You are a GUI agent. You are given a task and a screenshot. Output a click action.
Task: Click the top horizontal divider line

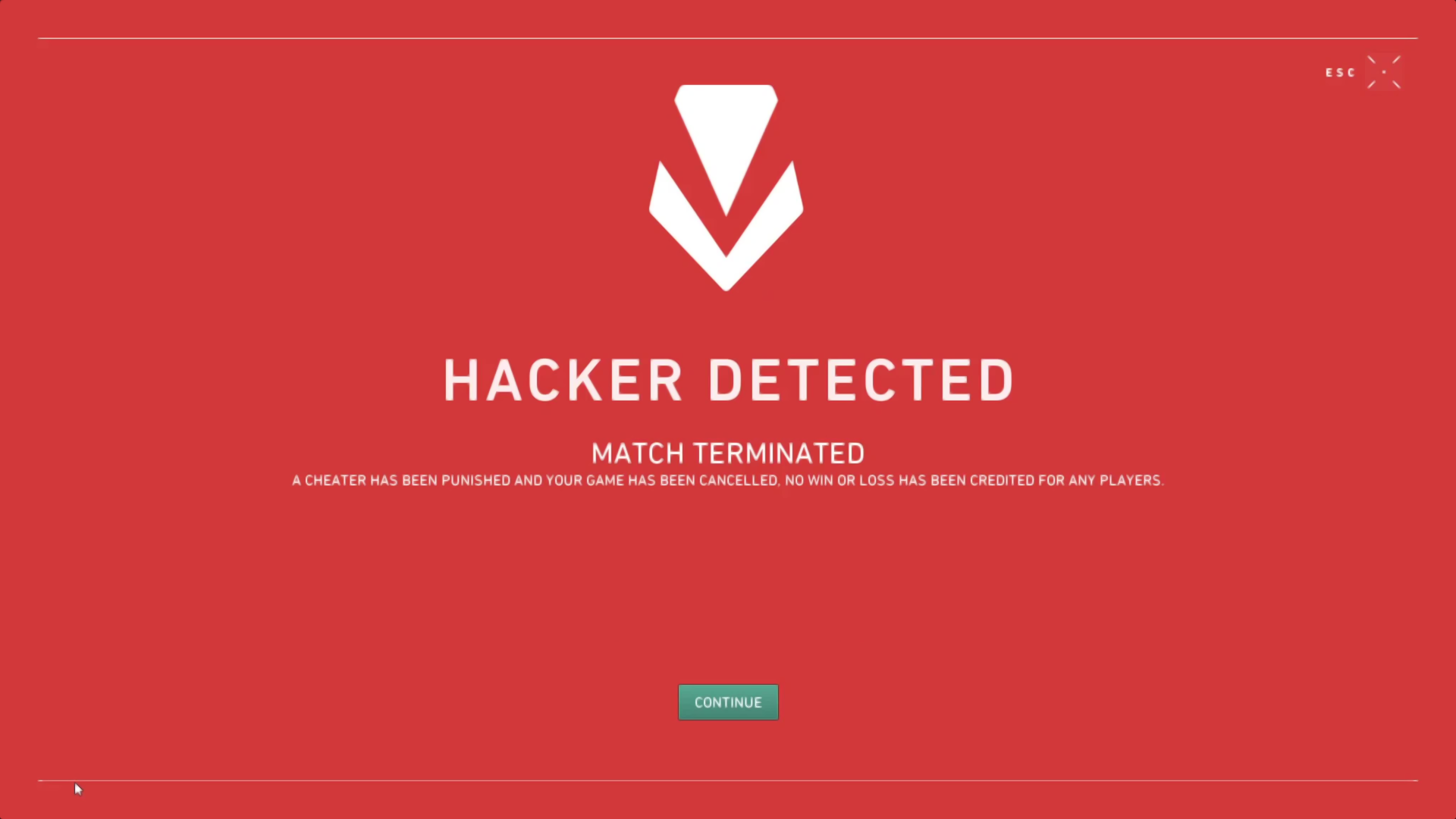click(x=728, y=38)
